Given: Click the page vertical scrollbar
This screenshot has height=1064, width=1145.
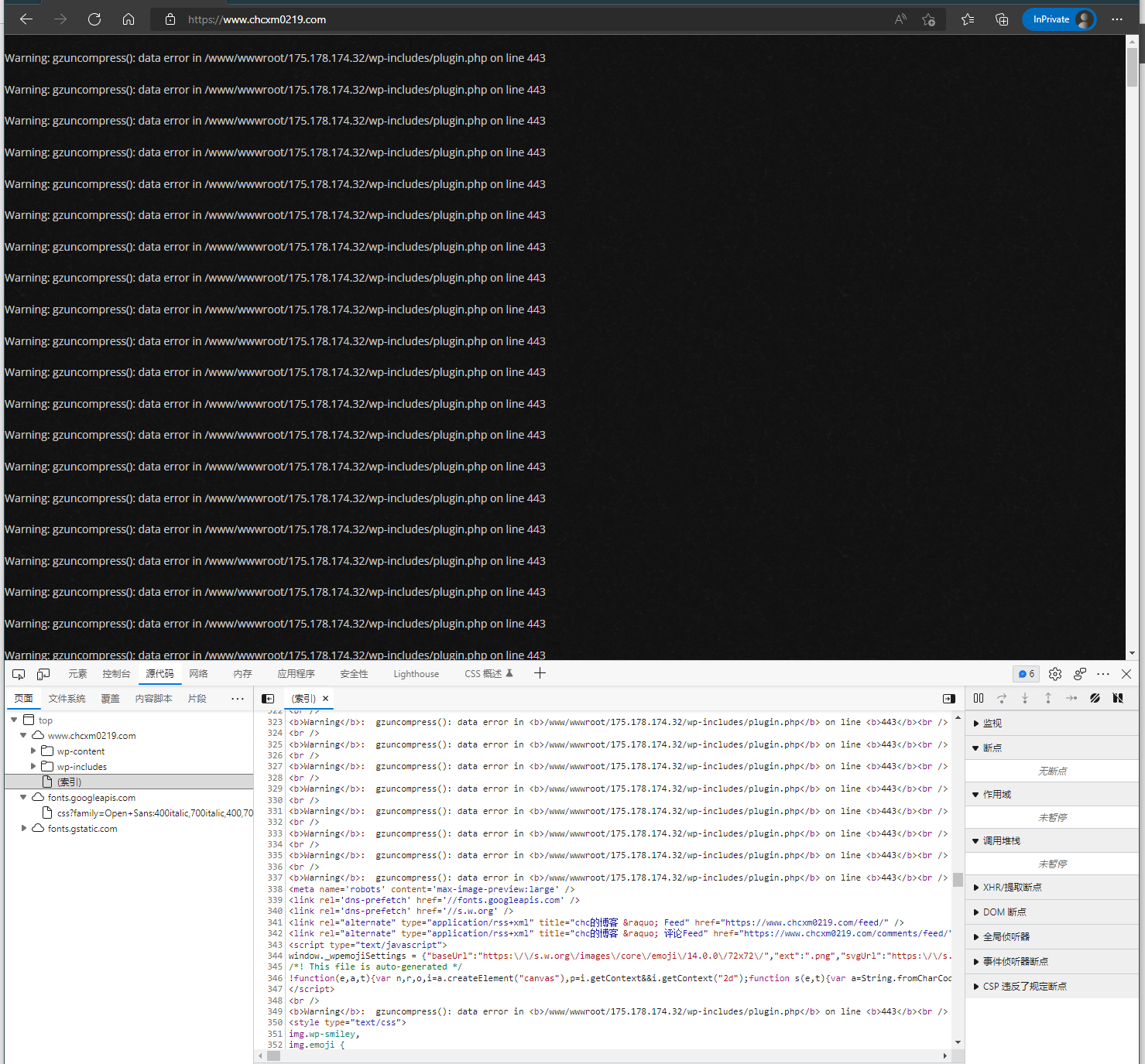Looking at the screenshot, I should pyautogui.click(x=1132, y=347).
